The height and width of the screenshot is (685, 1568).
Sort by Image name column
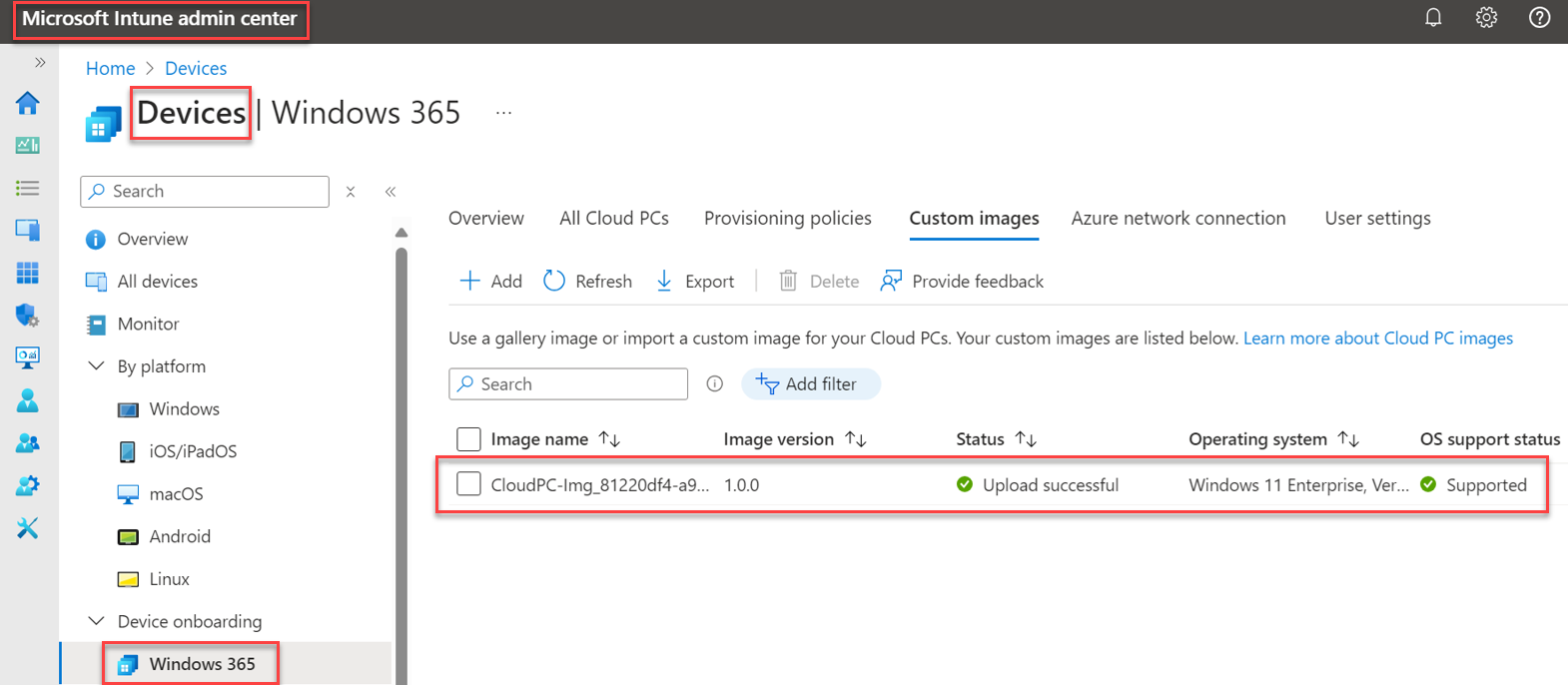click(555, 439)
